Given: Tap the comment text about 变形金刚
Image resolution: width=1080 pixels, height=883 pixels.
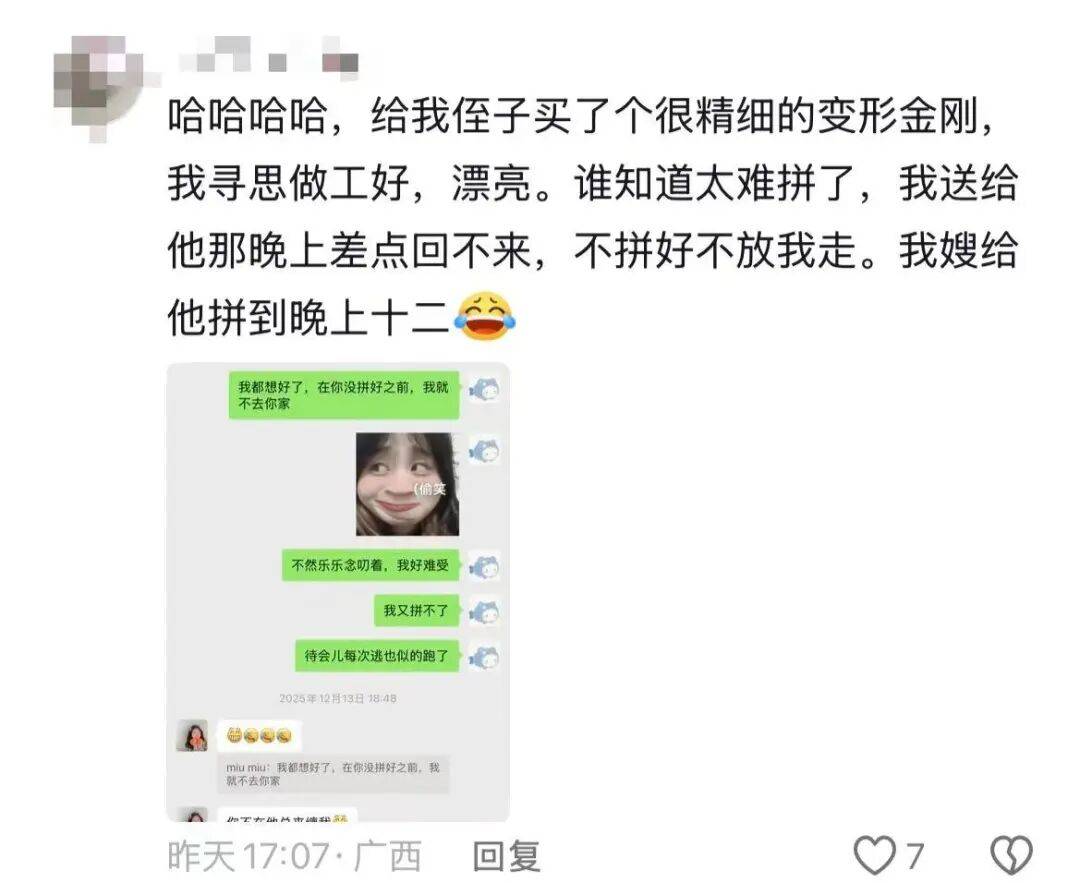Looking at the screenshot, I should click(x=592, y=217).
